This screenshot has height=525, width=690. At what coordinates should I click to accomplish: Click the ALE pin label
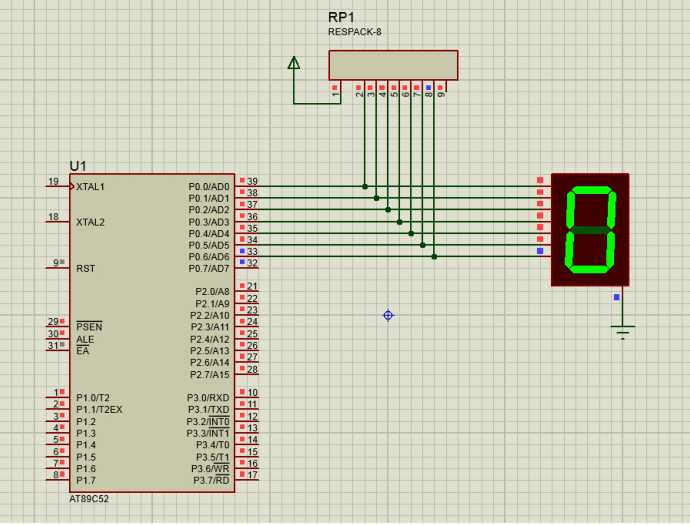[x=85, y=339]
